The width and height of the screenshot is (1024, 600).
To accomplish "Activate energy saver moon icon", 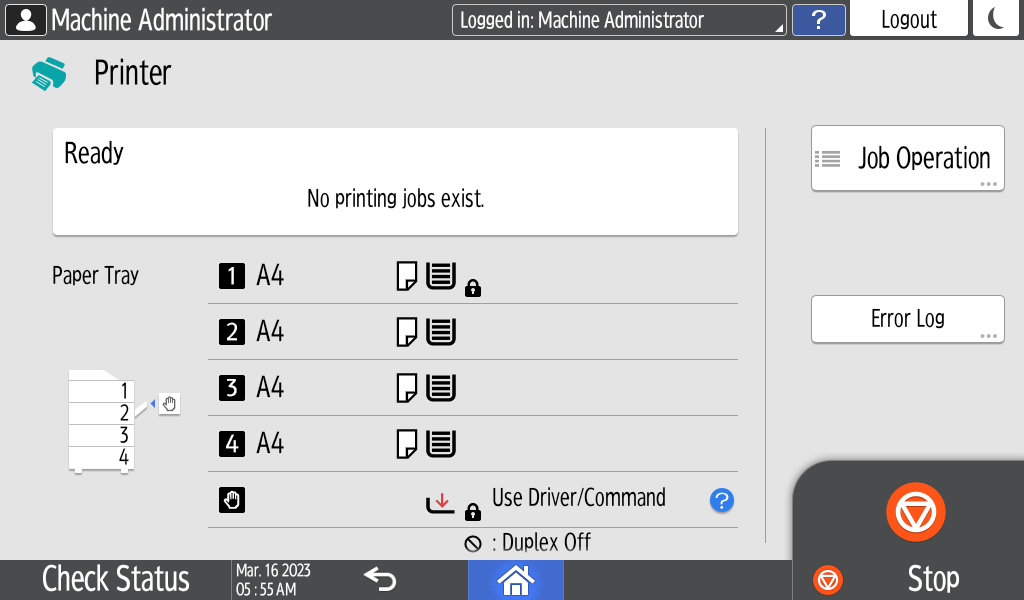I will click(995, 19).
